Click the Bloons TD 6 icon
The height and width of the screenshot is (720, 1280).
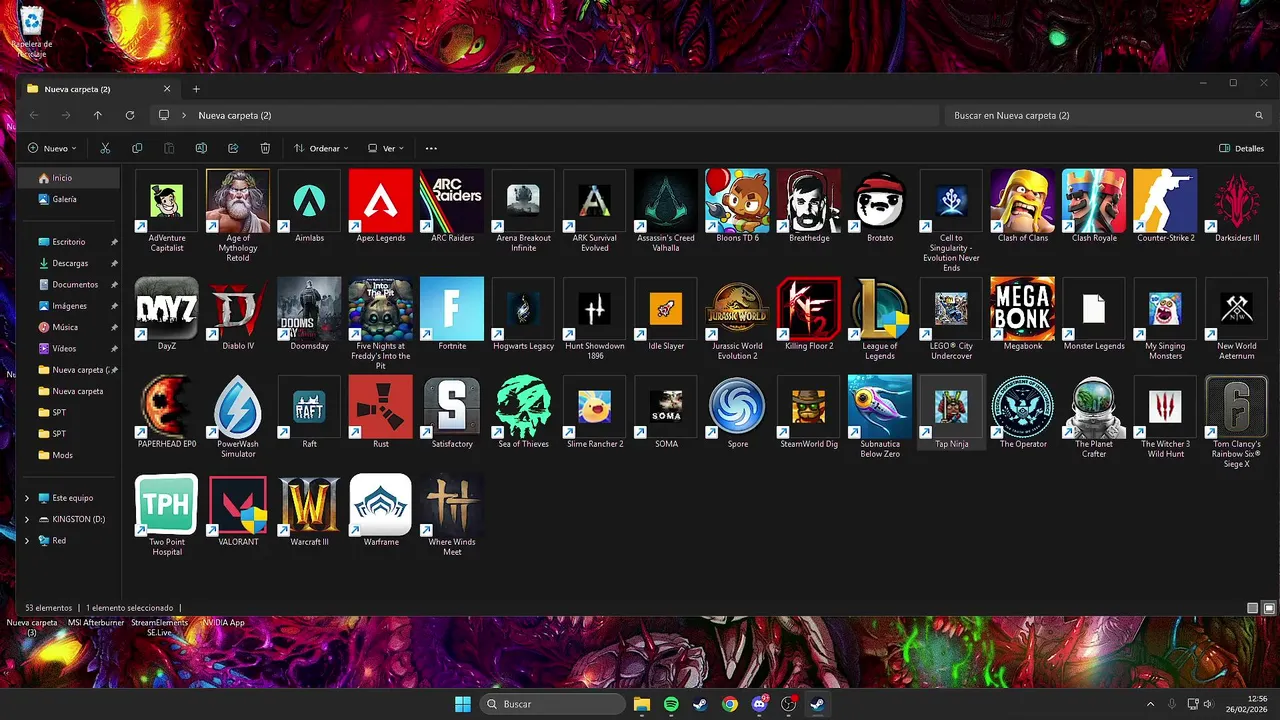tap(737, 201)
